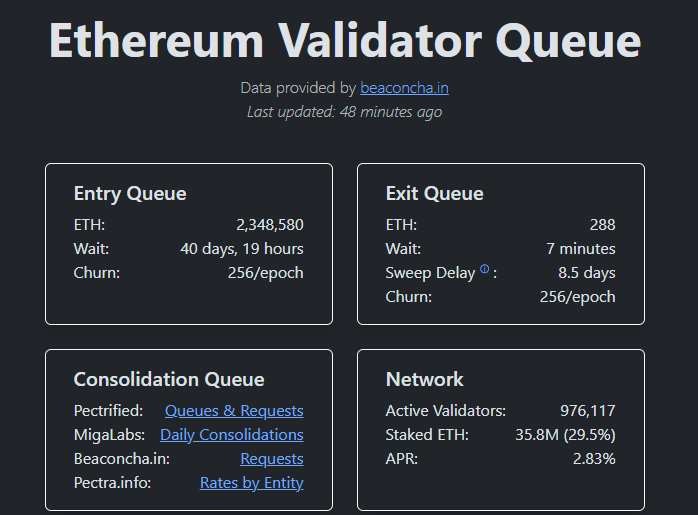Open Pectrified Queues & Requests link
This screenshot has width=698, height=515.
pyautogui.click(x=234, y=411)
